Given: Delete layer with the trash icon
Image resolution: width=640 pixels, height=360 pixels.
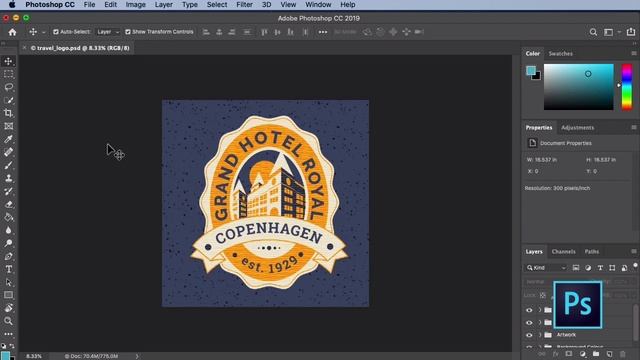Looking at the screenshot, I should click(x=622, y=354).
